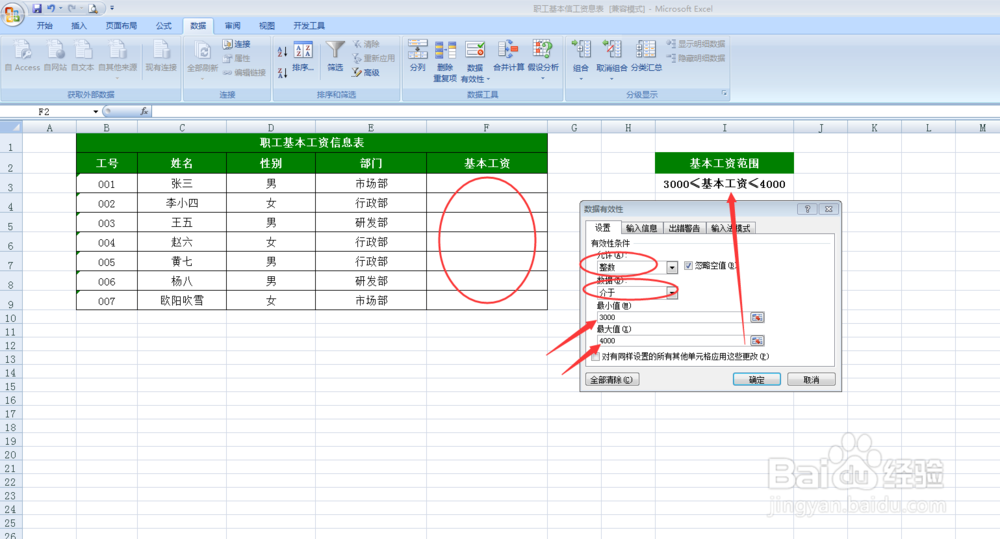Select column F header
Image resolution: width=1000 pixels, height=539 pixels.
click(x=487, y=128)
